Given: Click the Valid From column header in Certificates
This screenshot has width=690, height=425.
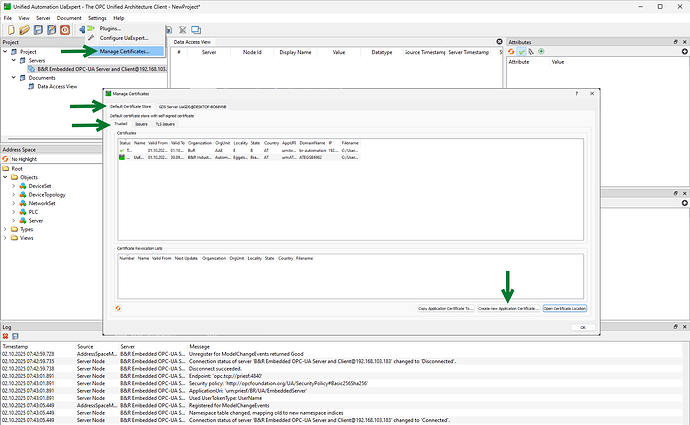Looking at the screenshot, I should point(158,143).
